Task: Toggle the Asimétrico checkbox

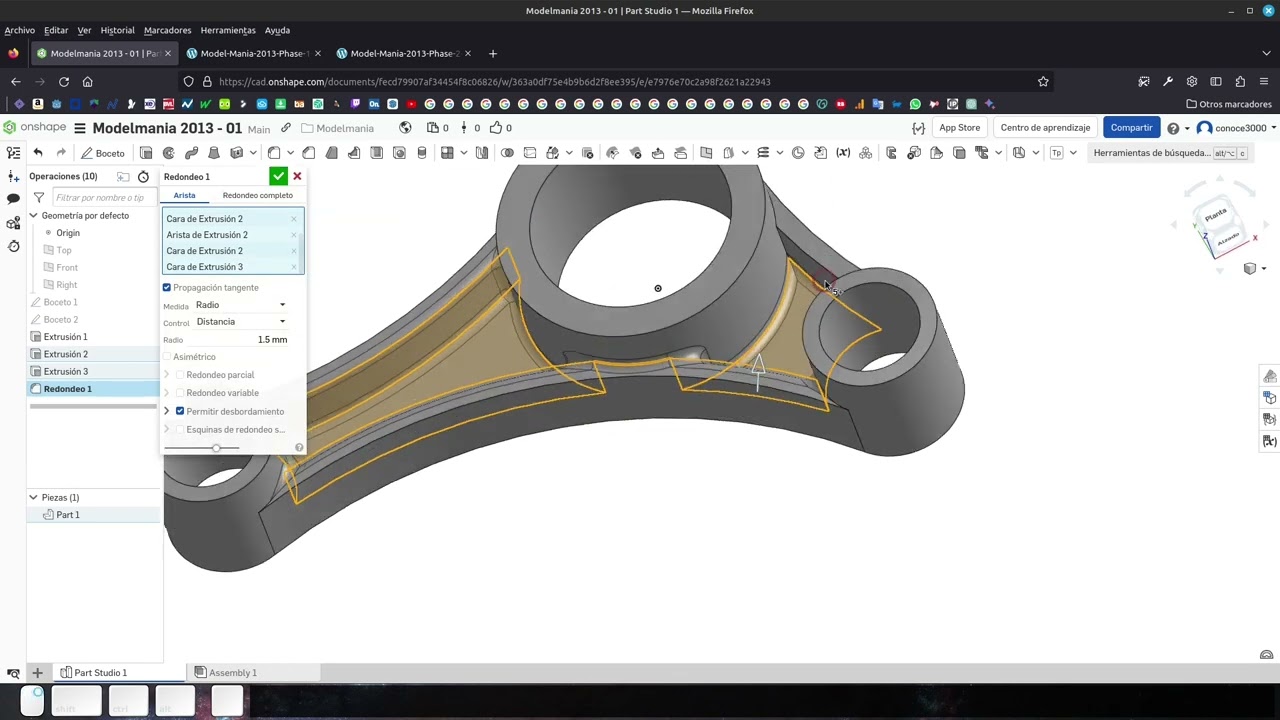Action: pos(167,357)
